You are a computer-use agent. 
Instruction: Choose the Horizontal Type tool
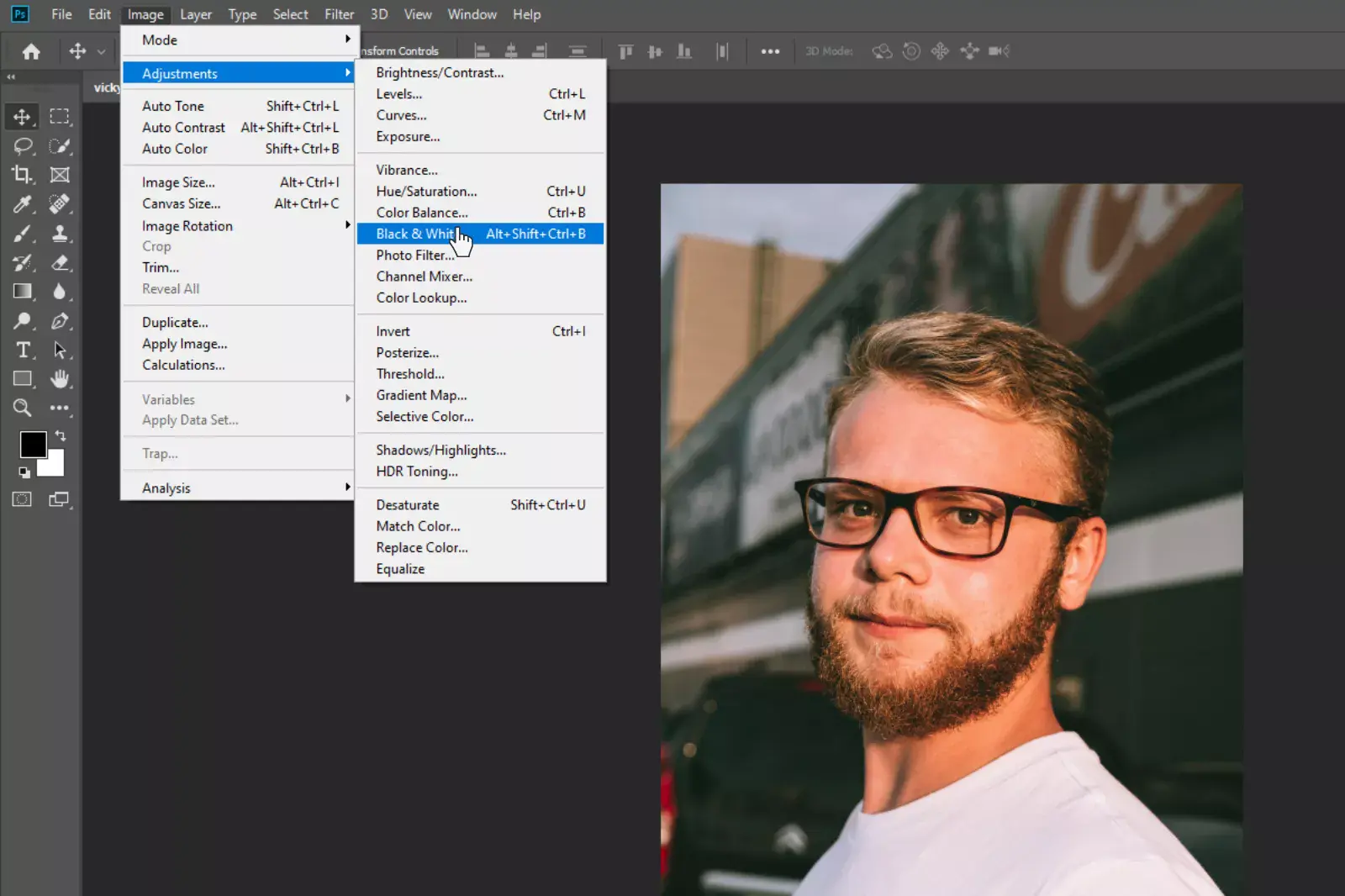point(22,350)
